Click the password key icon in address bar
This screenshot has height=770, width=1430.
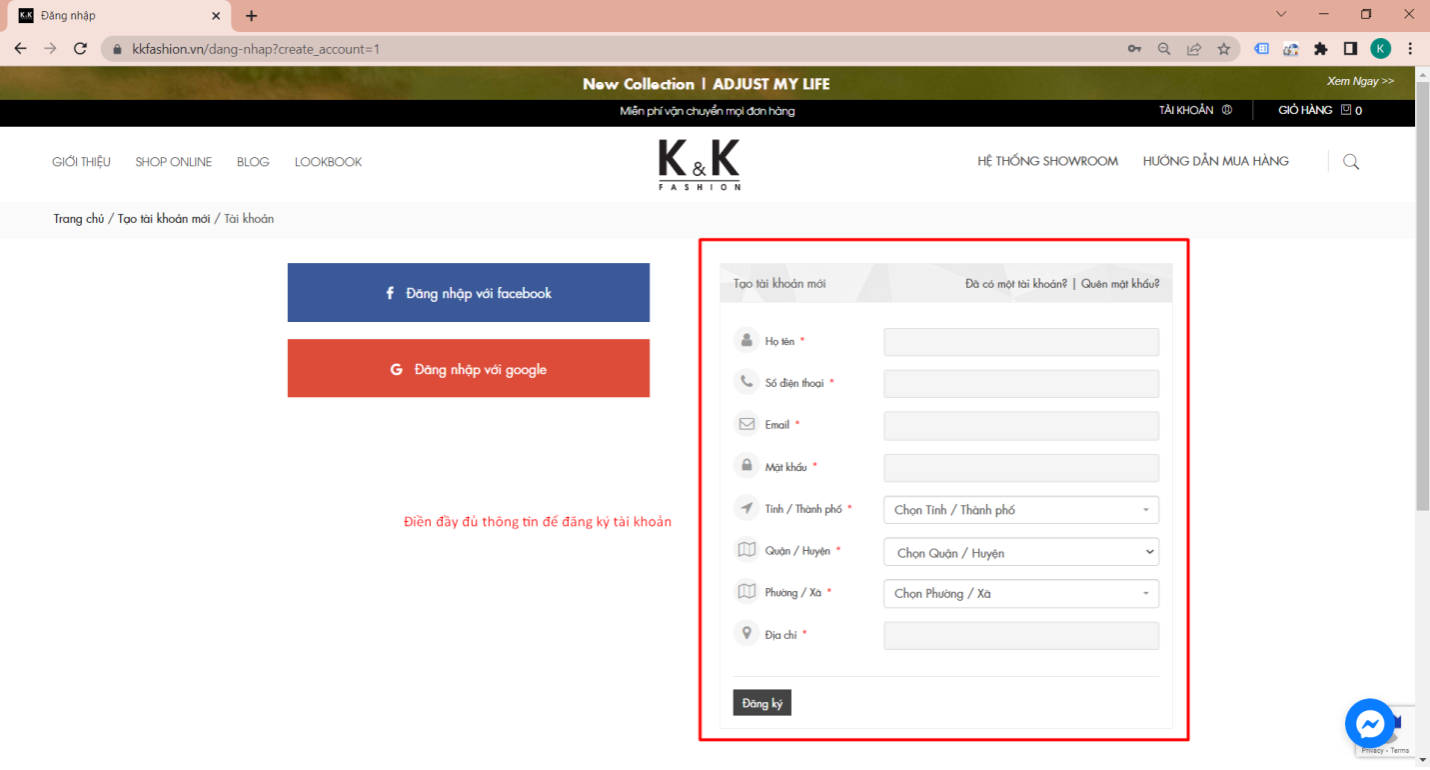coord(1134,48)
